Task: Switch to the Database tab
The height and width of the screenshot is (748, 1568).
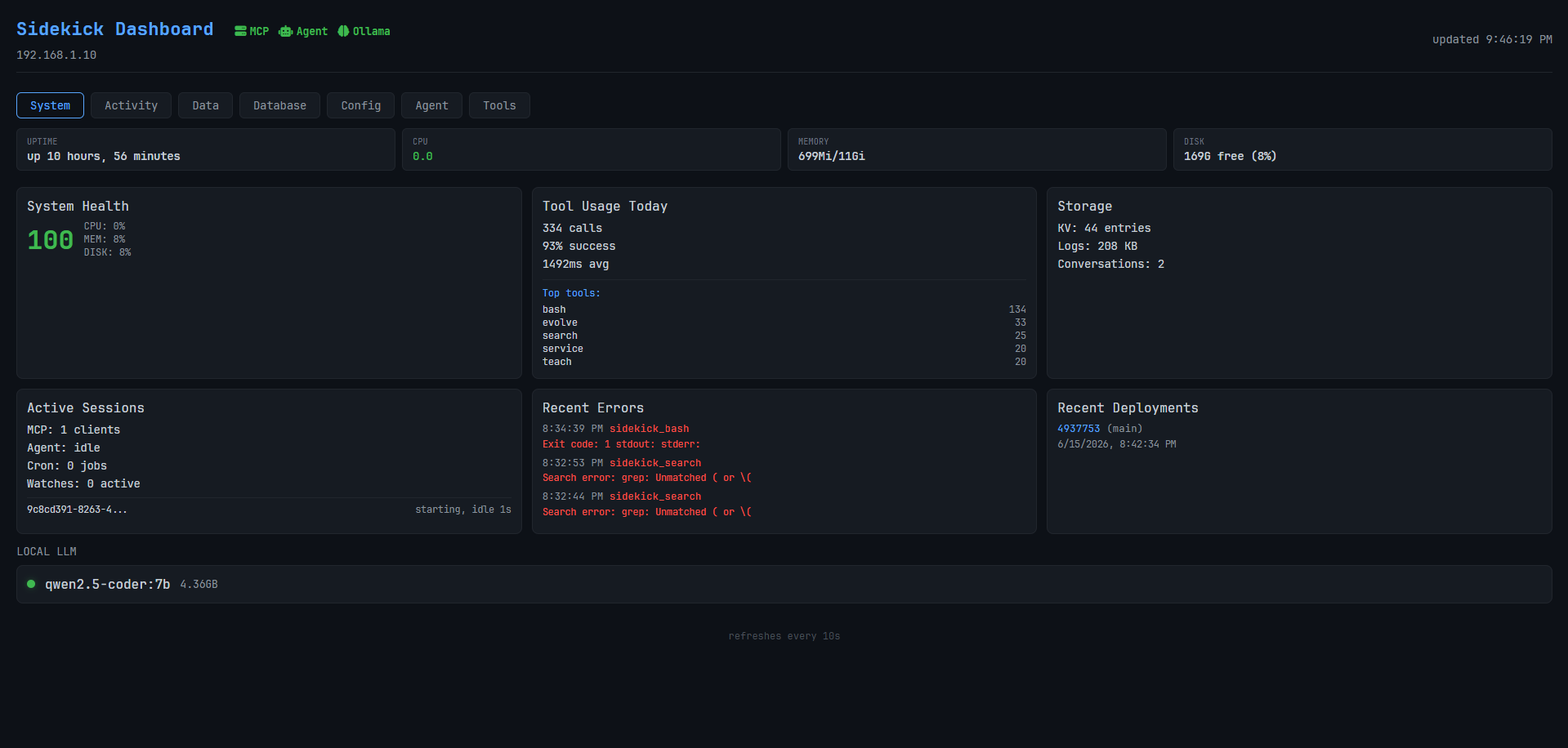Action: pyautogui.click(x=279, y=105)
